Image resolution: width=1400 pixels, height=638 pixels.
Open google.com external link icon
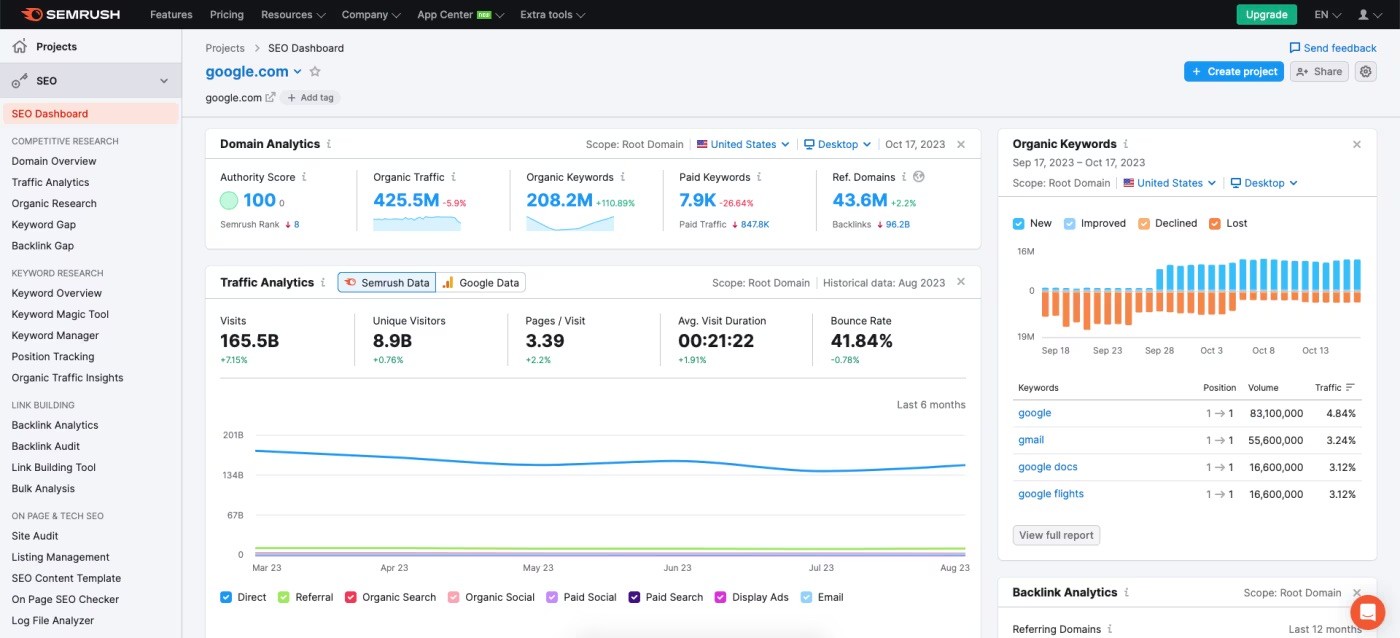(270, 98)
